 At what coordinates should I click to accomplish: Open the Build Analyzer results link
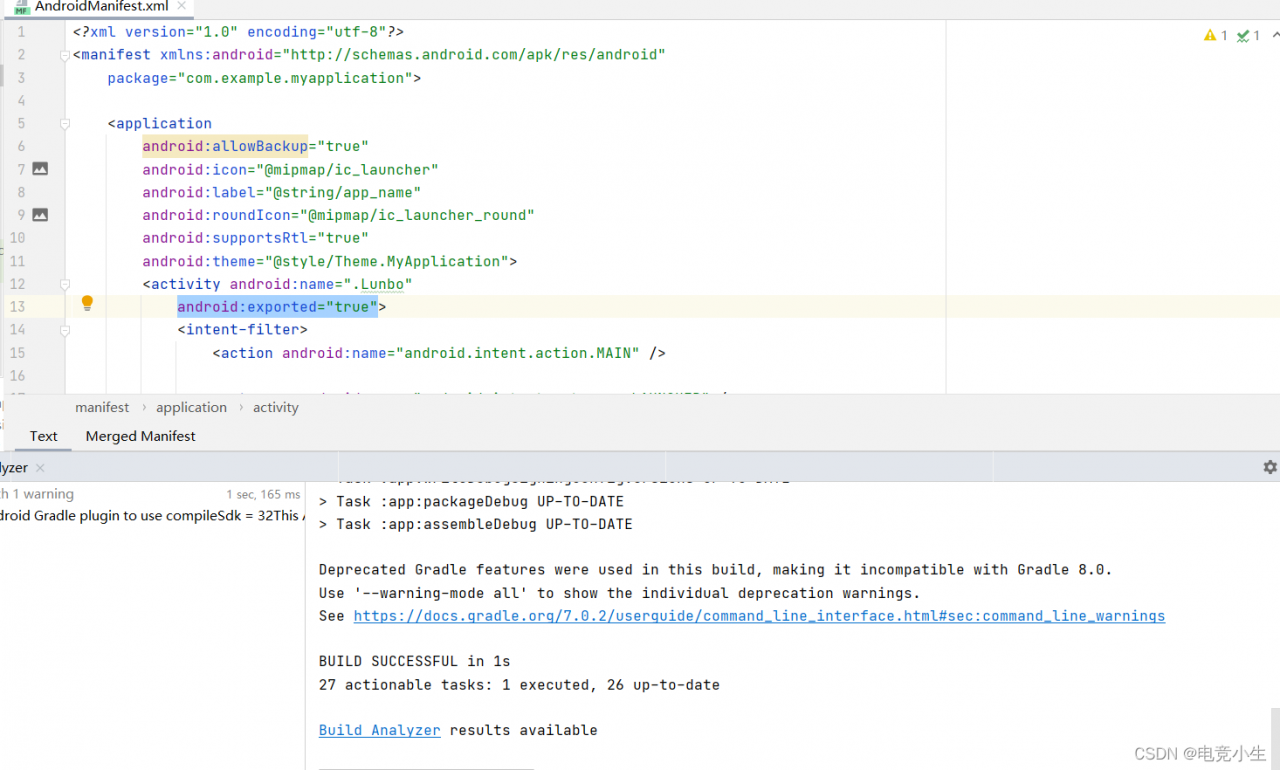379,730
